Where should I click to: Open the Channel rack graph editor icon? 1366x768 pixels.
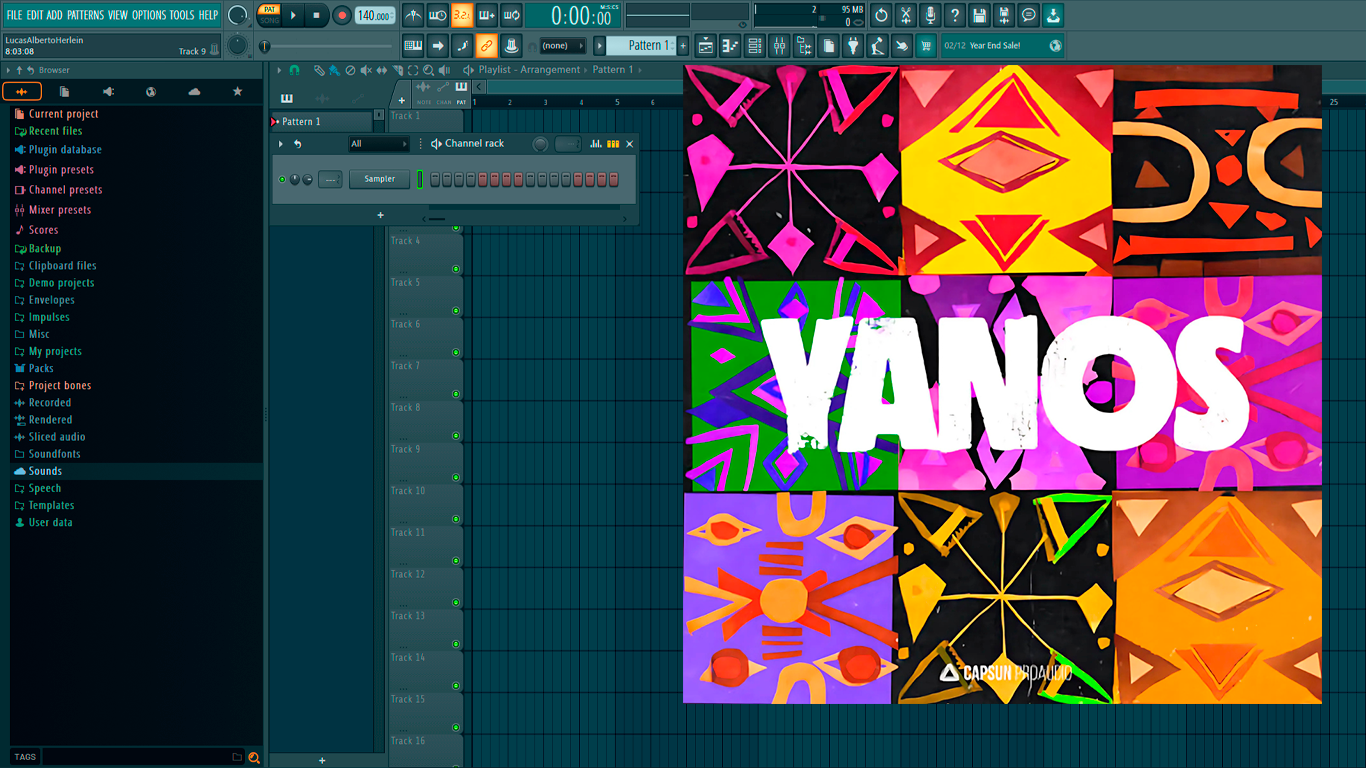click(596, 144)
